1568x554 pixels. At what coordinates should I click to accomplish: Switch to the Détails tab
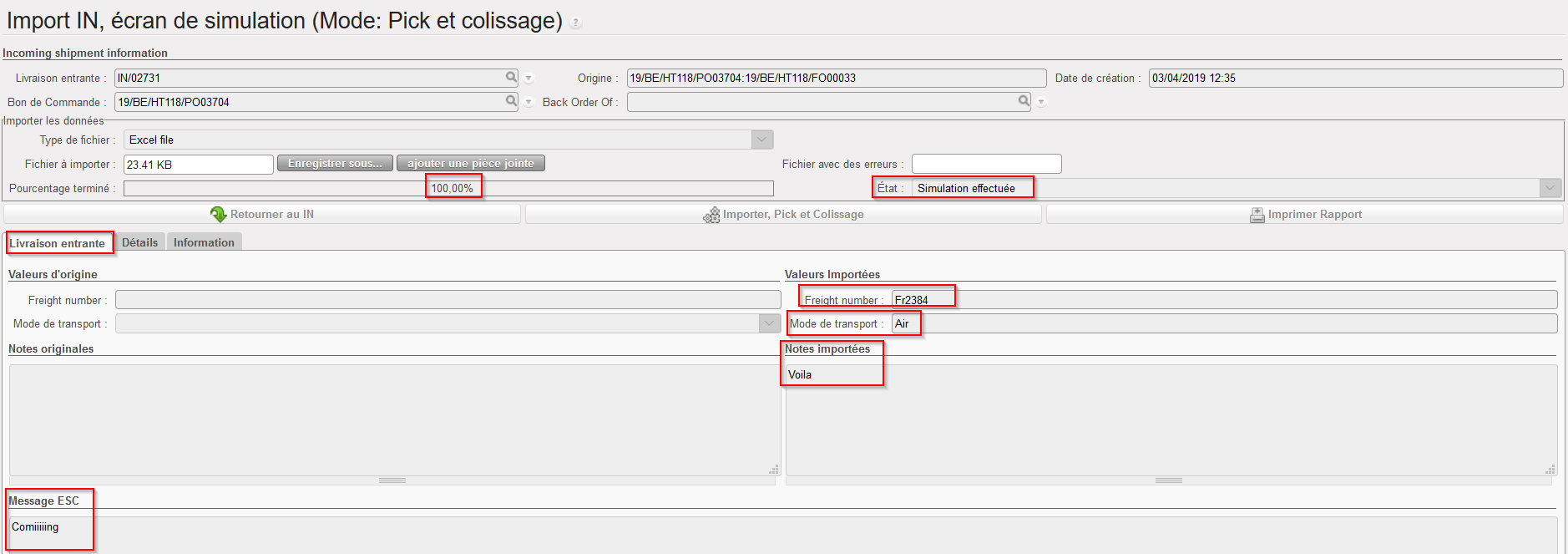tap(139, 242)
